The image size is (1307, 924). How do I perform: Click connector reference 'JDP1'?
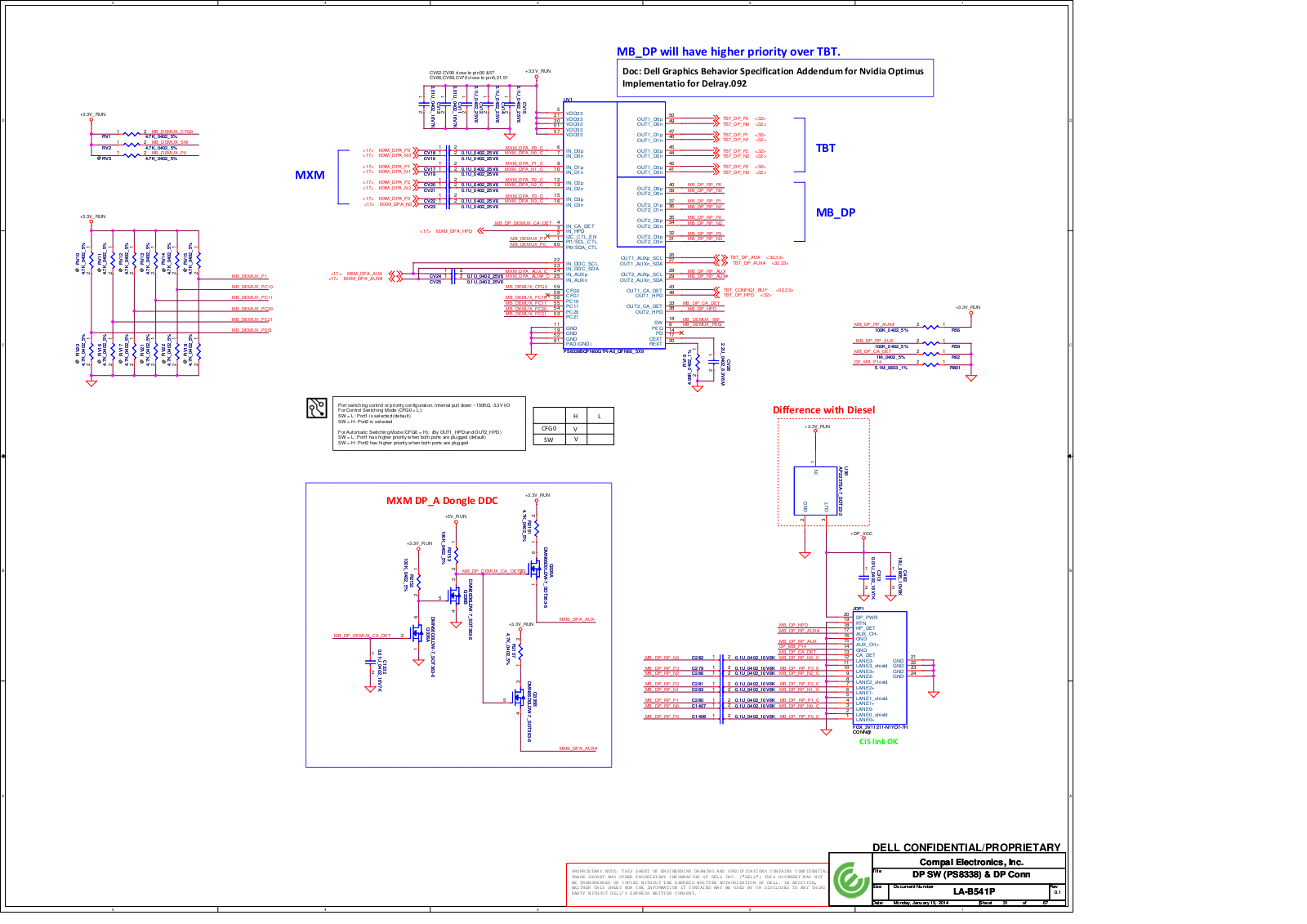tap(859, 609)
